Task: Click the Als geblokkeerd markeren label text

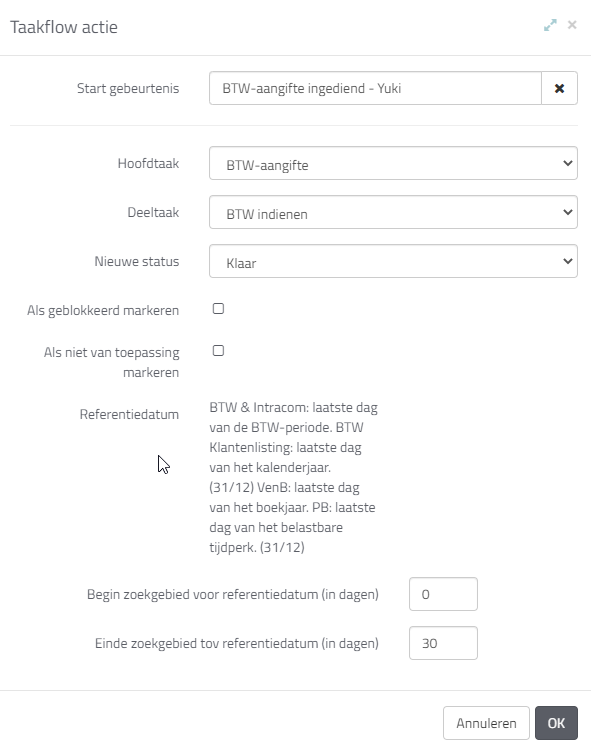Action: [x=103, y=310]
